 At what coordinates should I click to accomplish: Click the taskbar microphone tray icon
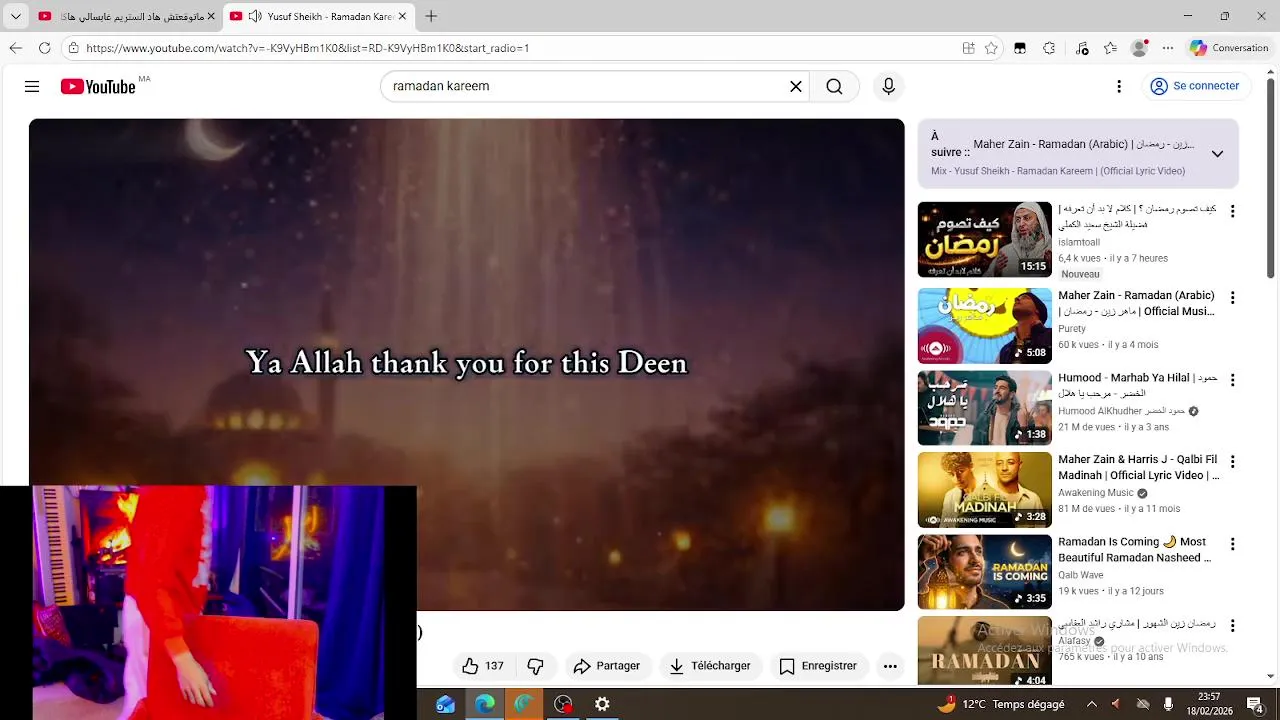click(x=1168, y=704)
